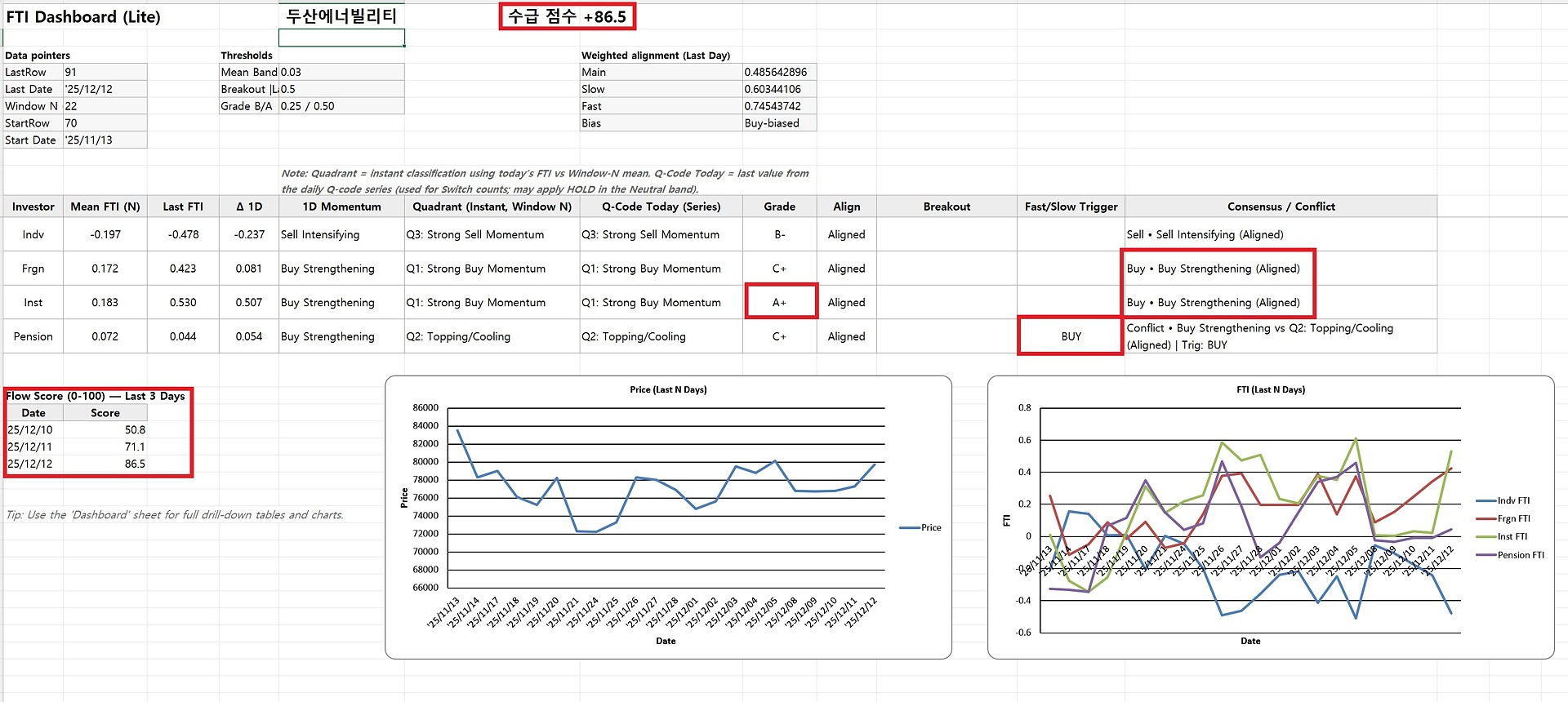This screenshot has height=702, width=1568.
Task: Select the 수급 점수 +86.5 cell
Action: point(567,16)
